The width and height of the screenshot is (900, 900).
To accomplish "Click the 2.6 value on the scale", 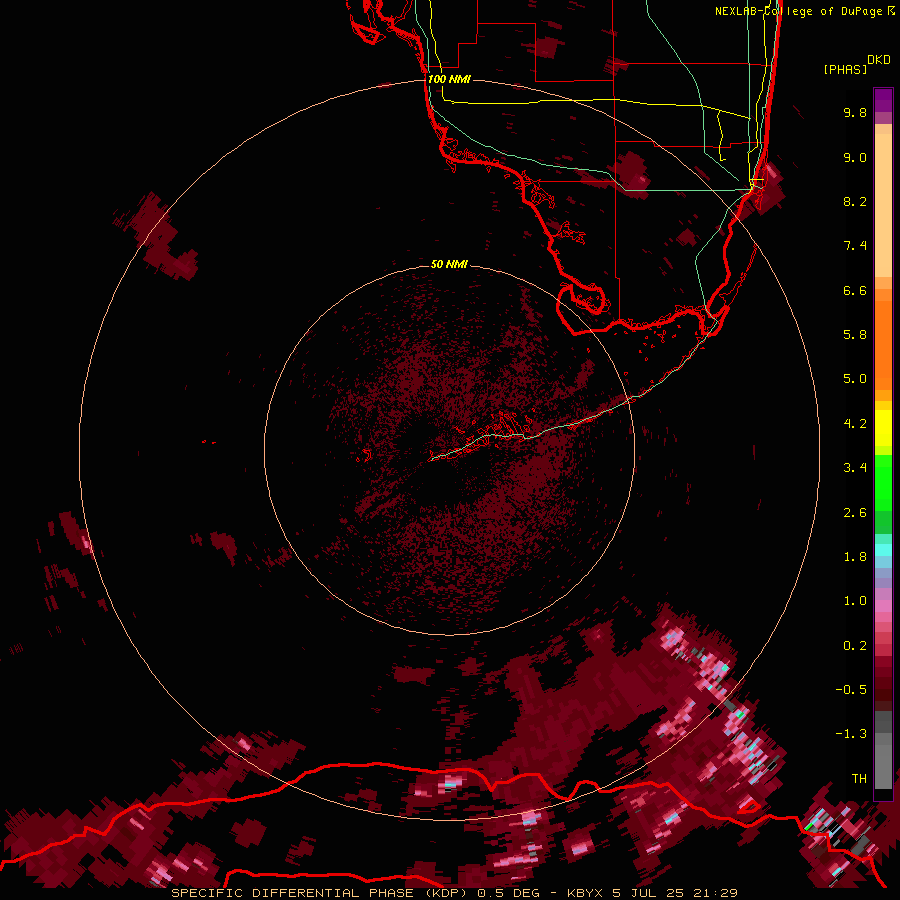I will [x=855, y=513].
